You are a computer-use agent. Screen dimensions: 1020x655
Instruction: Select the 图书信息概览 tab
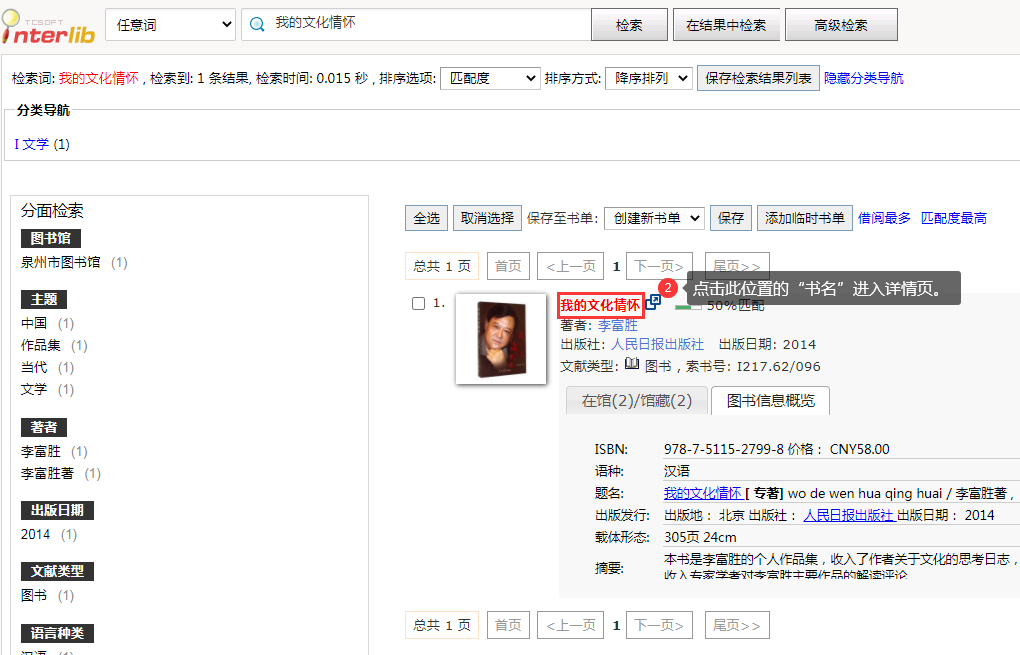point(770,401)
